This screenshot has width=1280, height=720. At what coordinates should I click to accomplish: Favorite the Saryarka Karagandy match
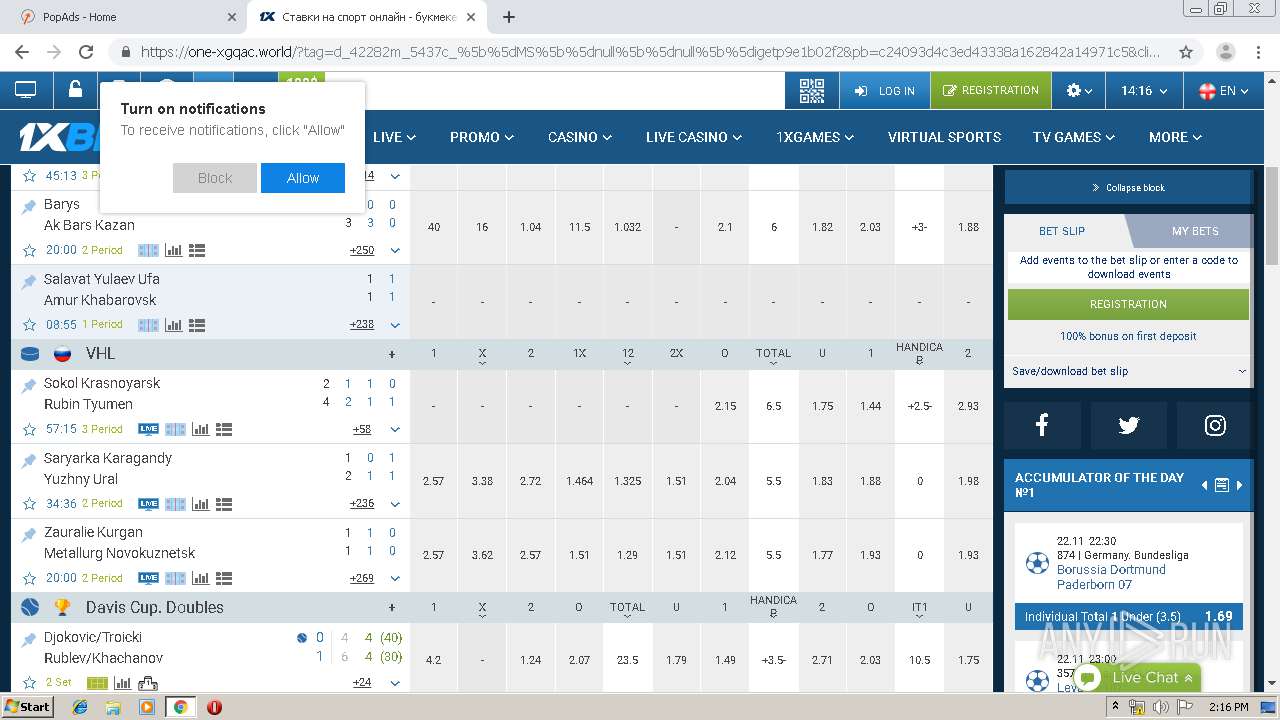[x=29, y=504]
